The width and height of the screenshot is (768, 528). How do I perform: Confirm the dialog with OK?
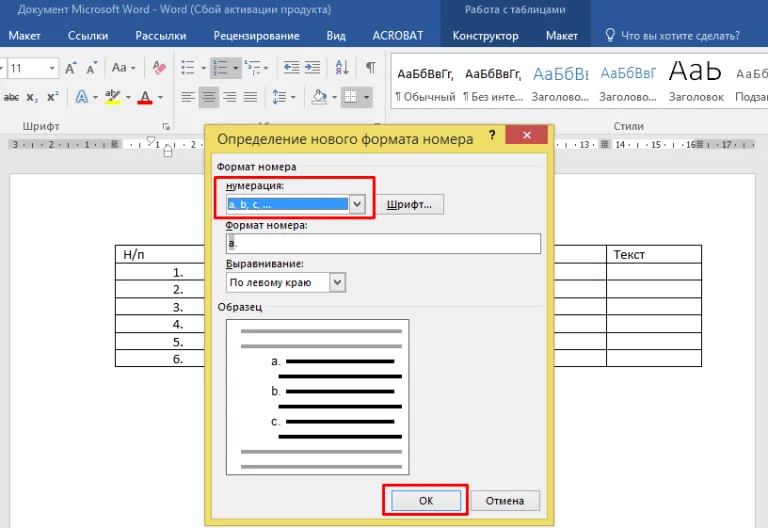point(426,501)
